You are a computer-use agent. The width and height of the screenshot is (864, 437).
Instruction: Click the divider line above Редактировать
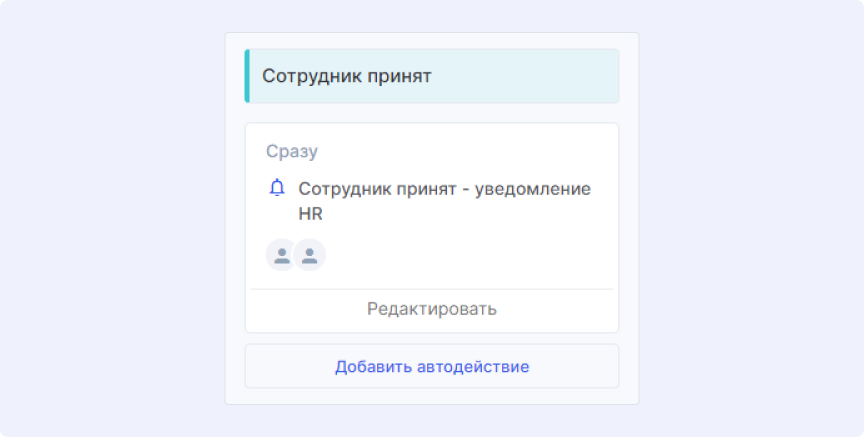click(x=431, y=289)
